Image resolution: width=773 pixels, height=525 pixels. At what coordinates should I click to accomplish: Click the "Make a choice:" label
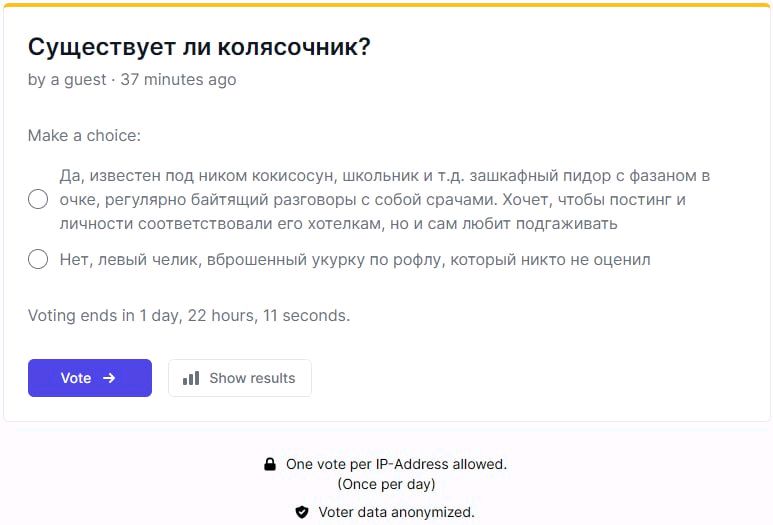coord(84,135)
